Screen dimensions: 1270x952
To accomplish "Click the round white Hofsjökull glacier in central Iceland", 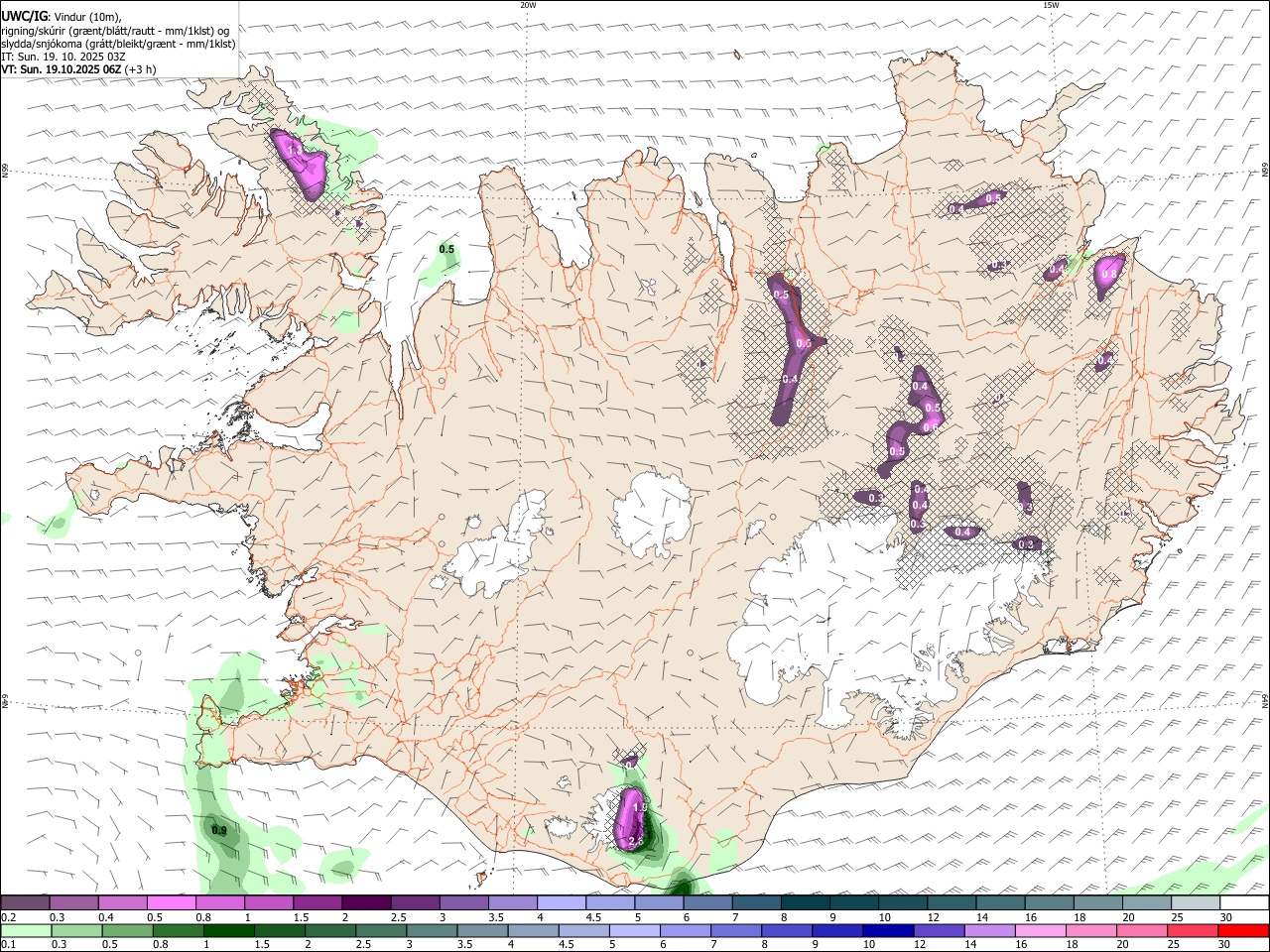I will click(x=652, y=516).
